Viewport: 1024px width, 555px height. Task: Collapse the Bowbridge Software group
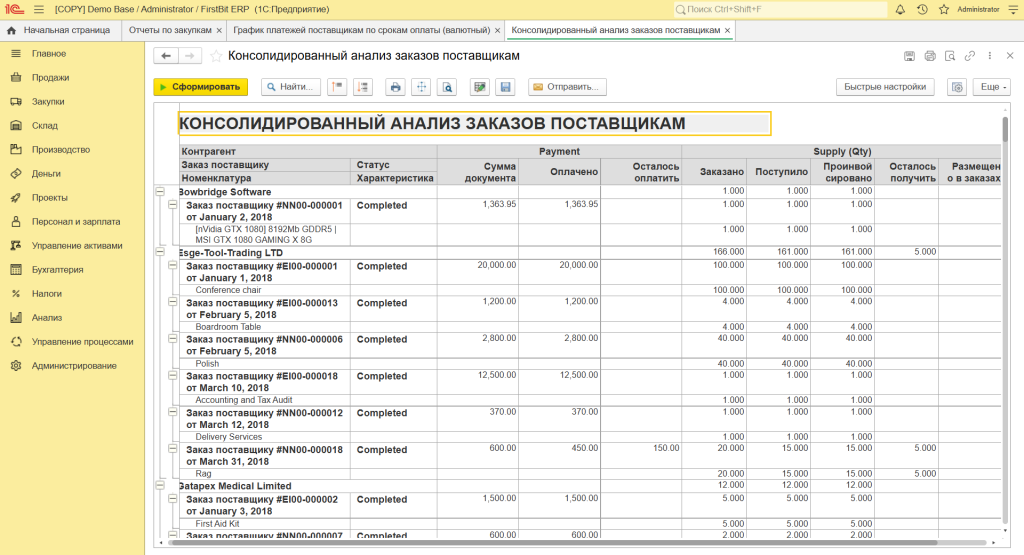pyautogui.click(x=160, y=191)
